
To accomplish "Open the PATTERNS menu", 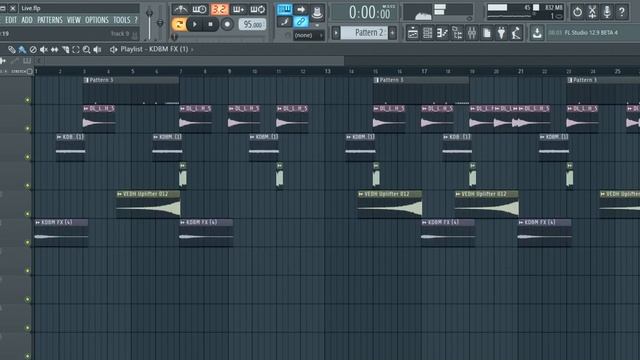I will [x=50, y=20].
